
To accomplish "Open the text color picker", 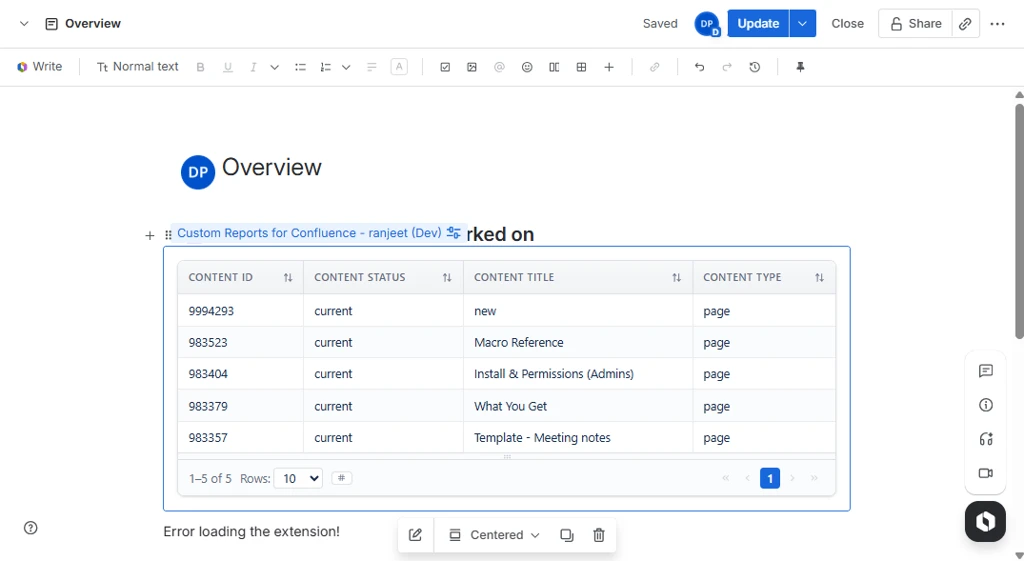I will [399, 67].
